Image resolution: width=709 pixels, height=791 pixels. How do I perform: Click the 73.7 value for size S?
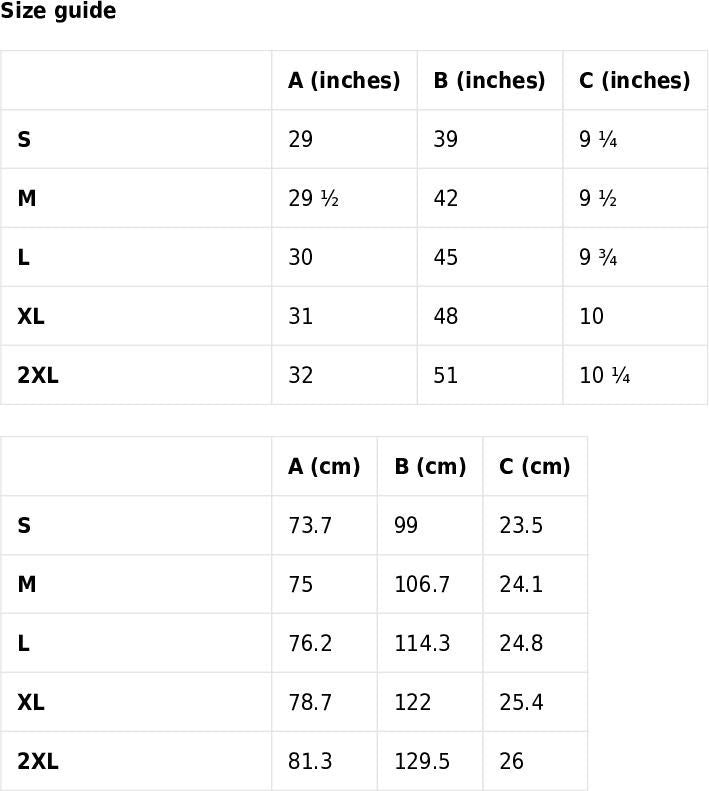pos(310,526)
